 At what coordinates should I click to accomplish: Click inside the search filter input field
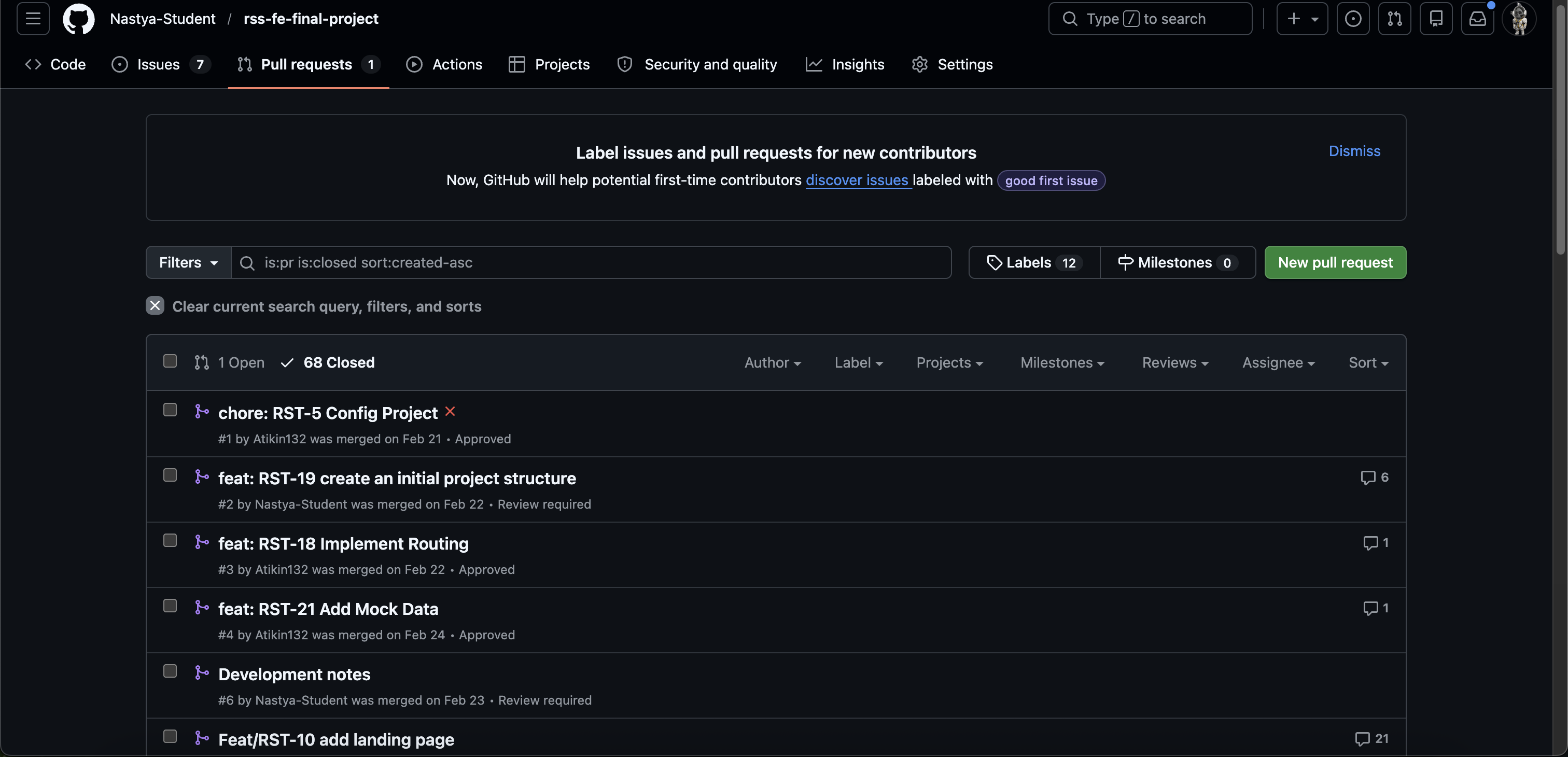[x=548, y=262]
